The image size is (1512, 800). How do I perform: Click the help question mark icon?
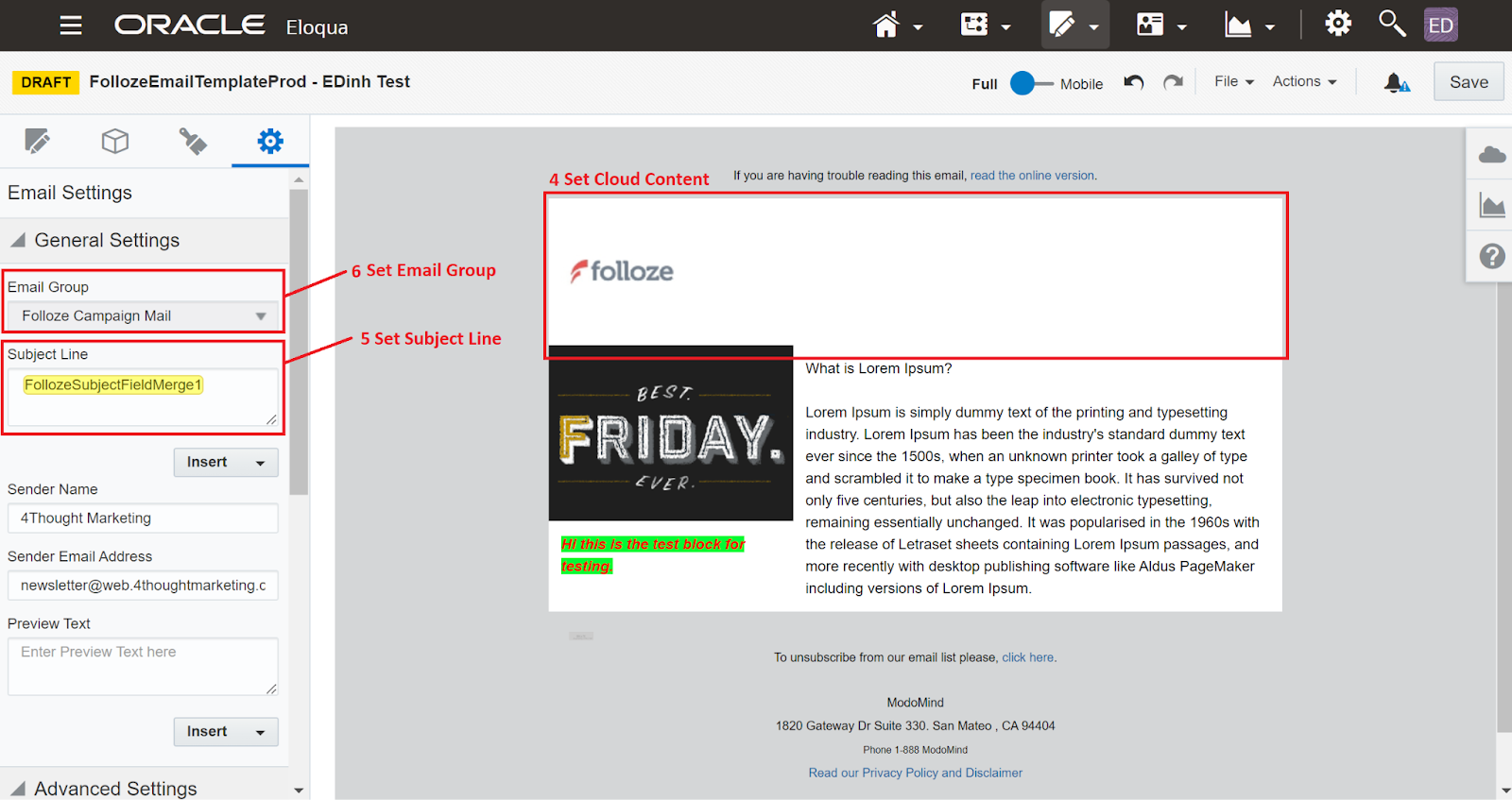point(1489,255)
